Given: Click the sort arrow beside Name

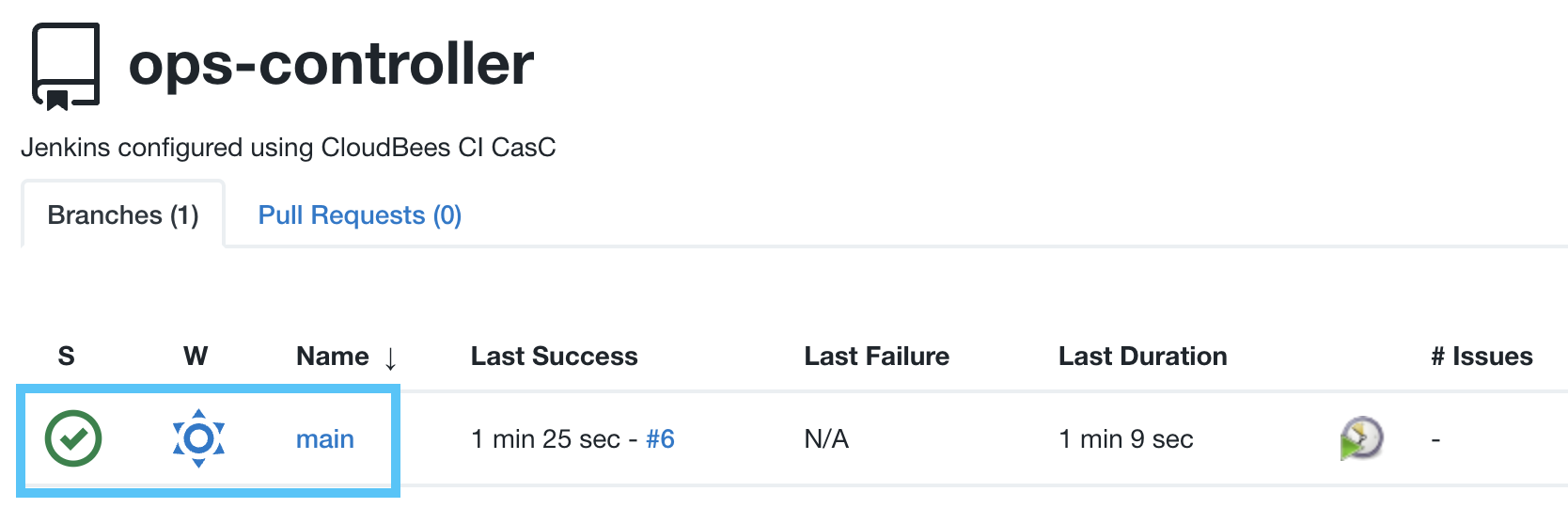Looking at the screenshot, I should click(390, 357).
